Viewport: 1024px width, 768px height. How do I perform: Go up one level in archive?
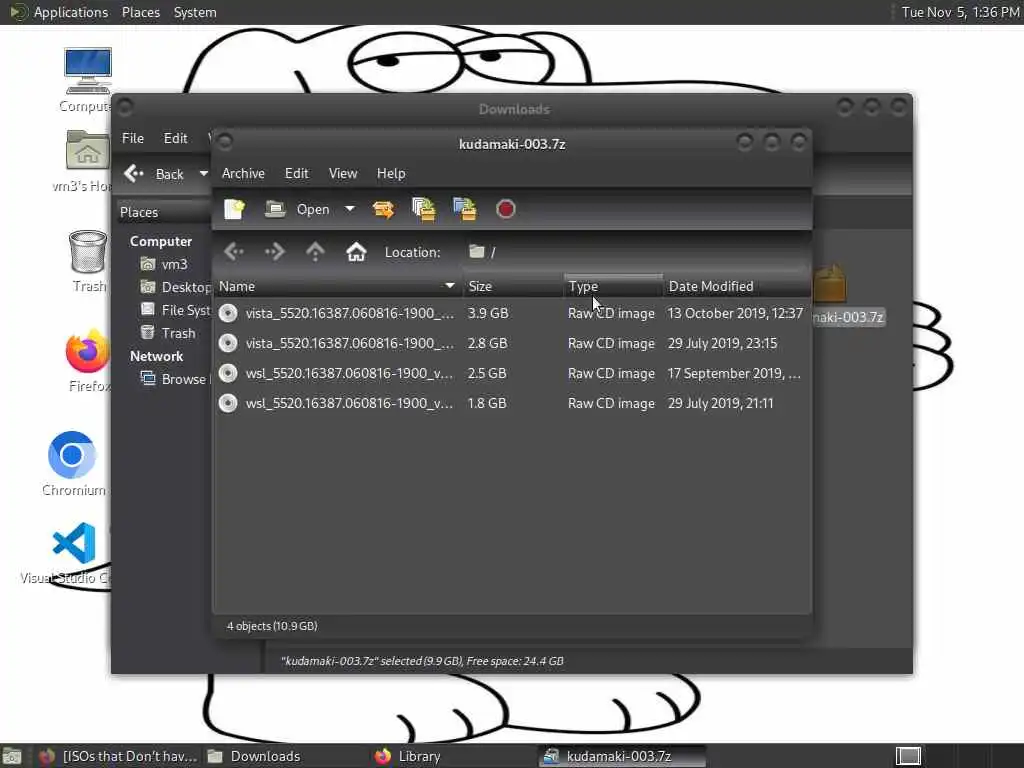(315, 251)
